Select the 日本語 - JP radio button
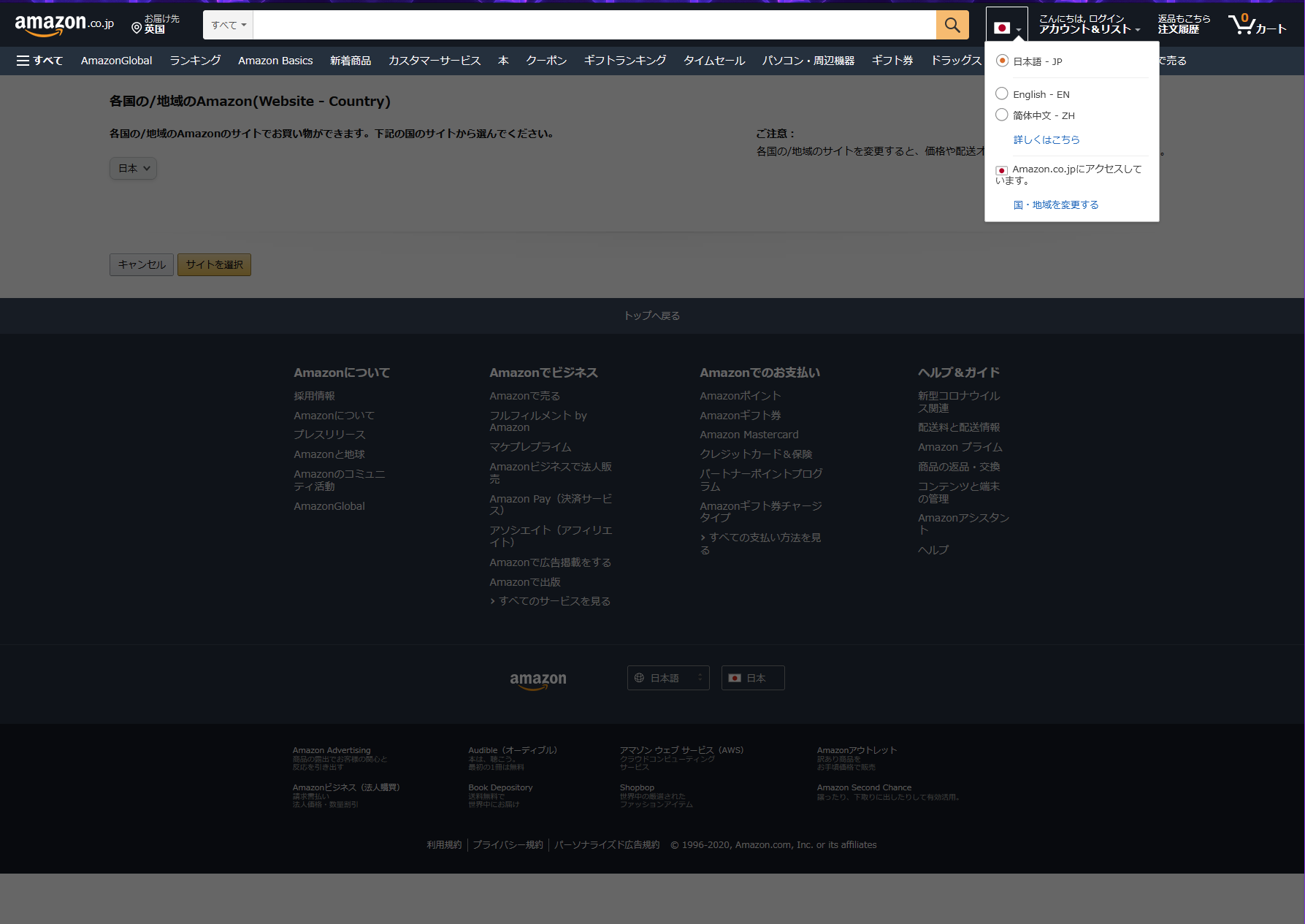 (1002, 61)
